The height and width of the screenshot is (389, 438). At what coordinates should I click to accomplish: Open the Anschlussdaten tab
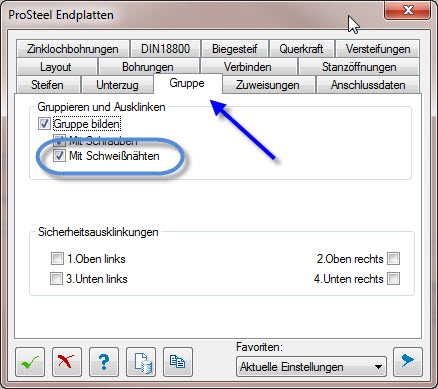368,85
